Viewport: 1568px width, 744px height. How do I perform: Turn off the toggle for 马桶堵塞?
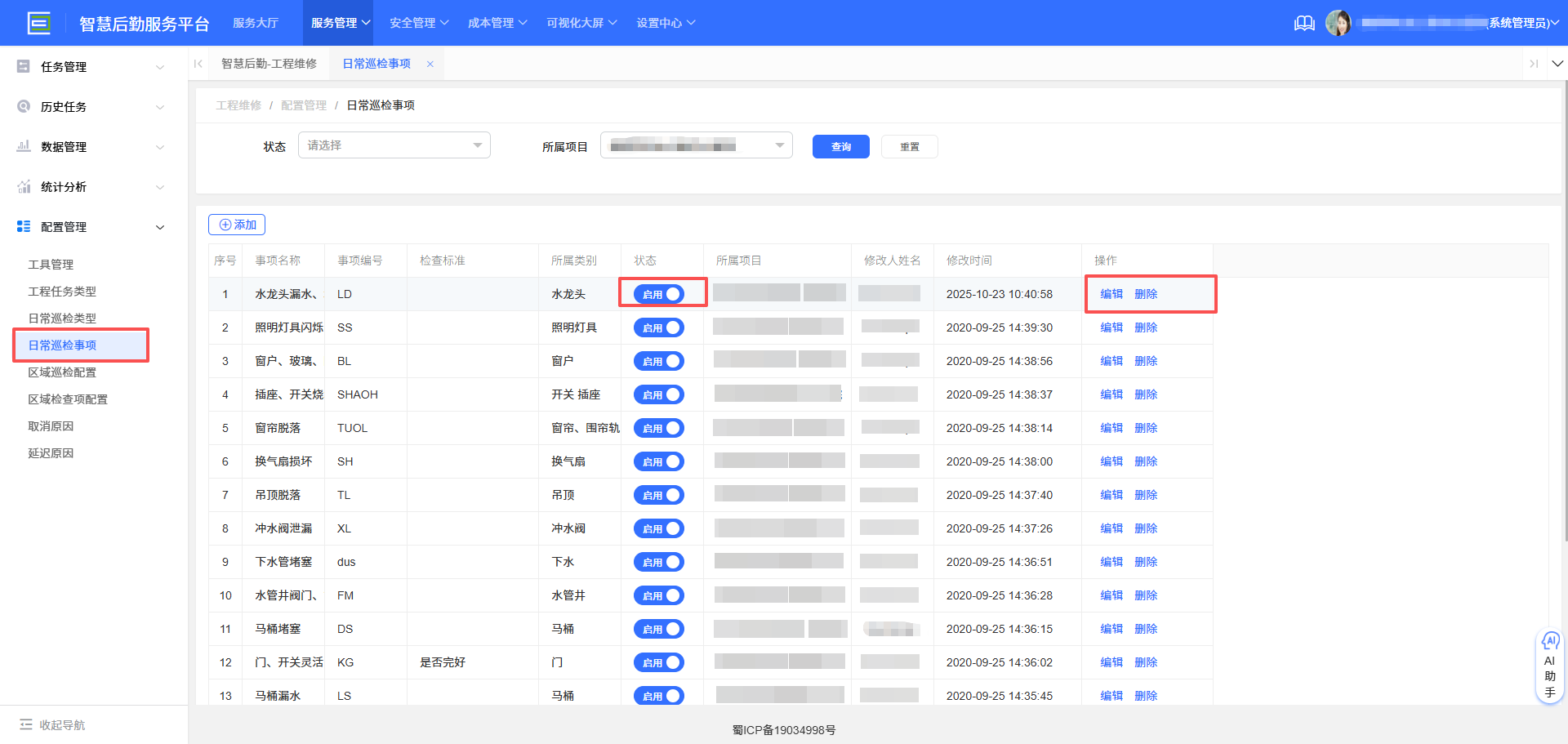click(x=659, y=629)
